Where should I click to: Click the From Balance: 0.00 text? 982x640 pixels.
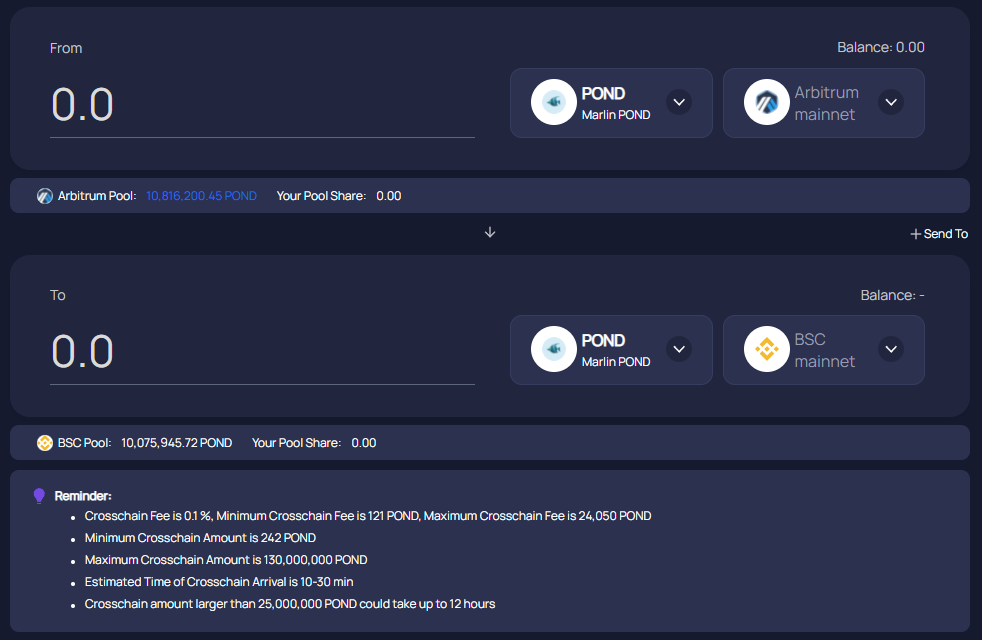pos(881,47)
